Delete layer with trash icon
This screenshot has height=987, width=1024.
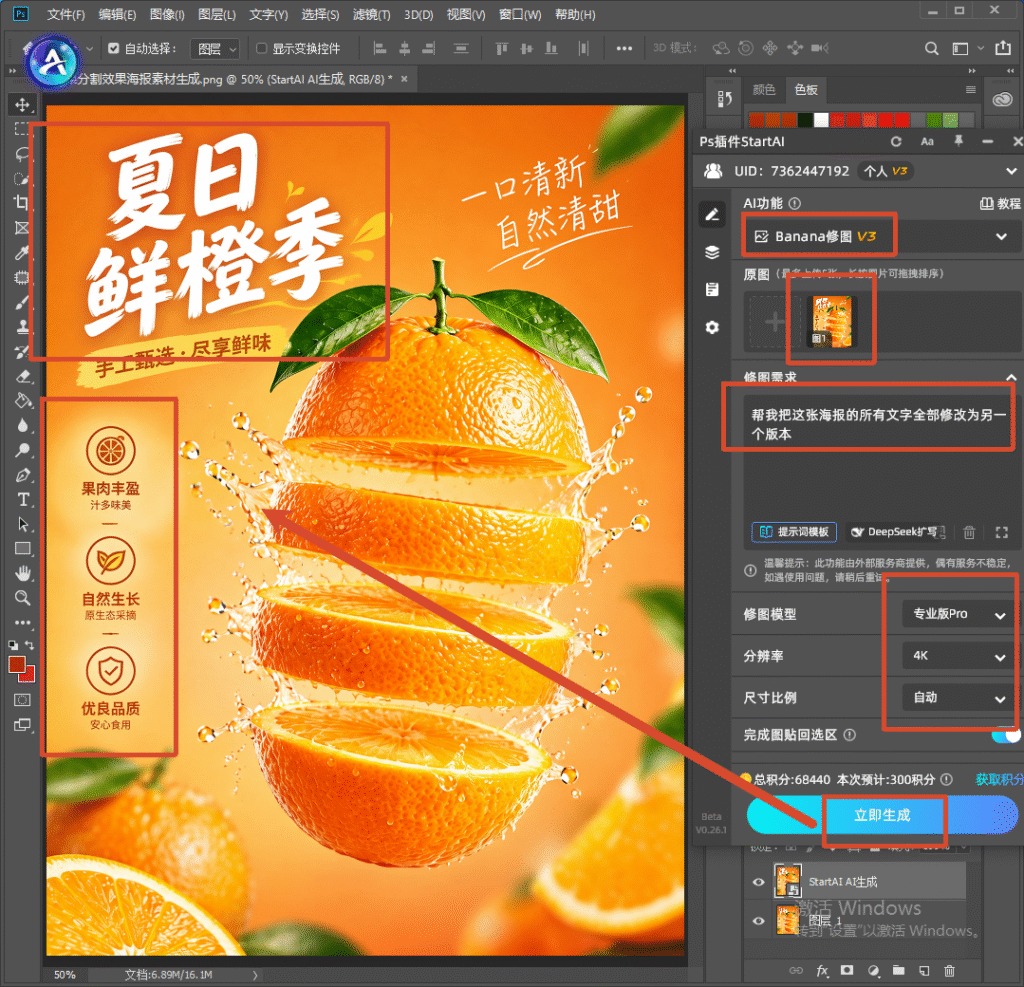pos(950,971)
